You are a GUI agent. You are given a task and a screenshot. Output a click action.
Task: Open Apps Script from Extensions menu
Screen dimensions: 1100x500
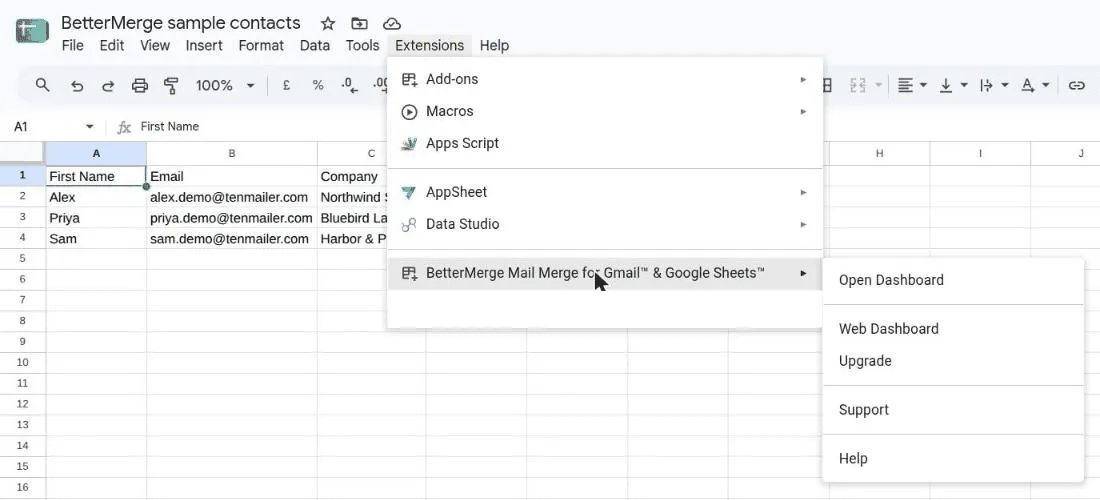click(x=605, y=144)
